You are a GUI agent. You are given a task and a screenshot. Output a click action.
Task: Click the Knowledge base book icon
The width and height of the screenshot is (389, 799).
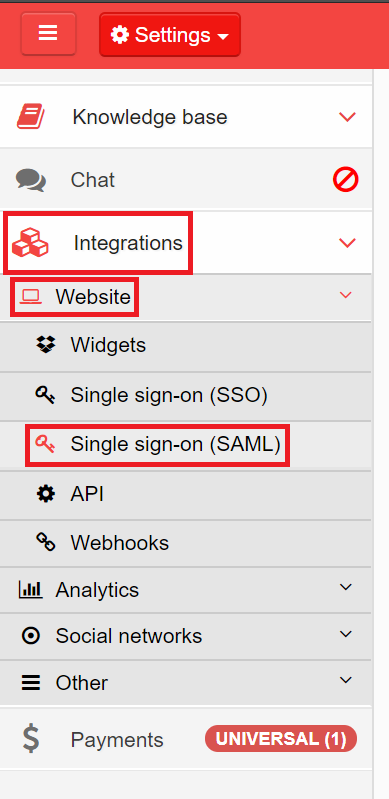point(31,117)
